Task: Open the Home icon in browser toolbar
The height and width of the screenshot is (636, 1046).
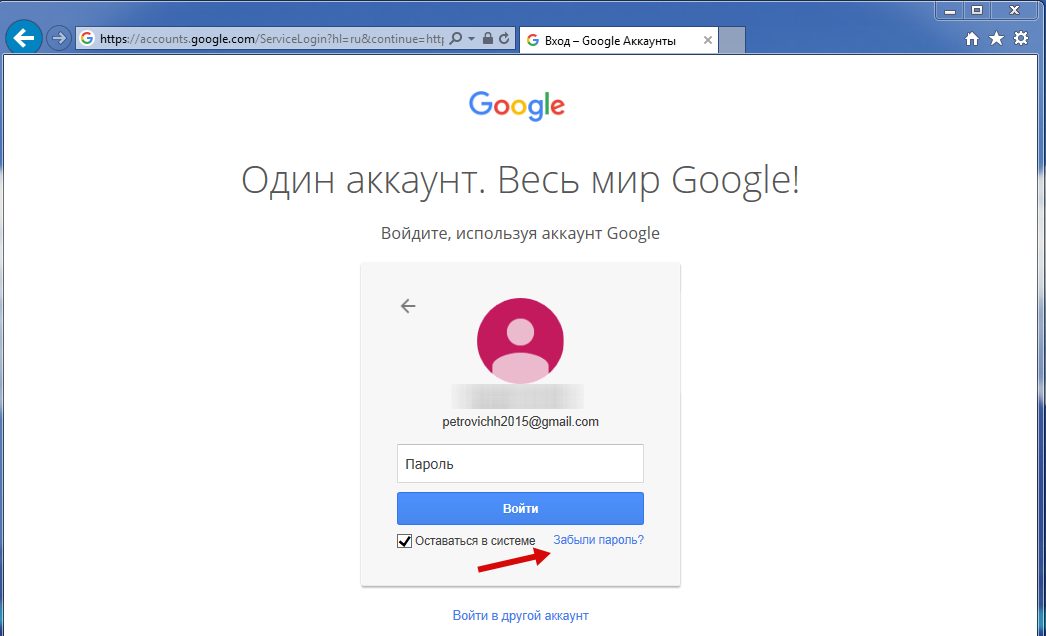Action: pos(972,39)
